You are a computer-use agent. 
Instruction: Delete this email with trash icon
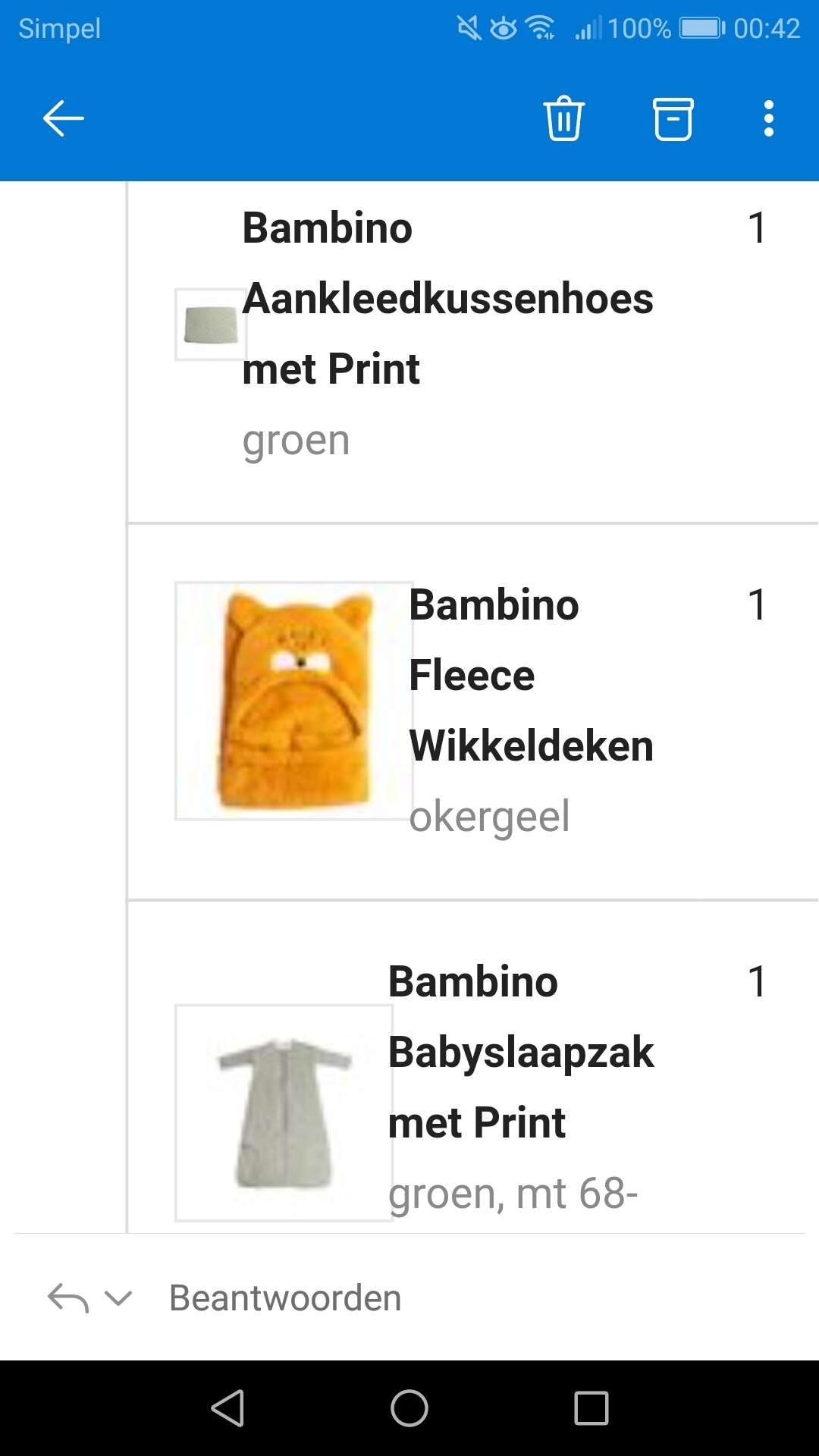(563, 118)
